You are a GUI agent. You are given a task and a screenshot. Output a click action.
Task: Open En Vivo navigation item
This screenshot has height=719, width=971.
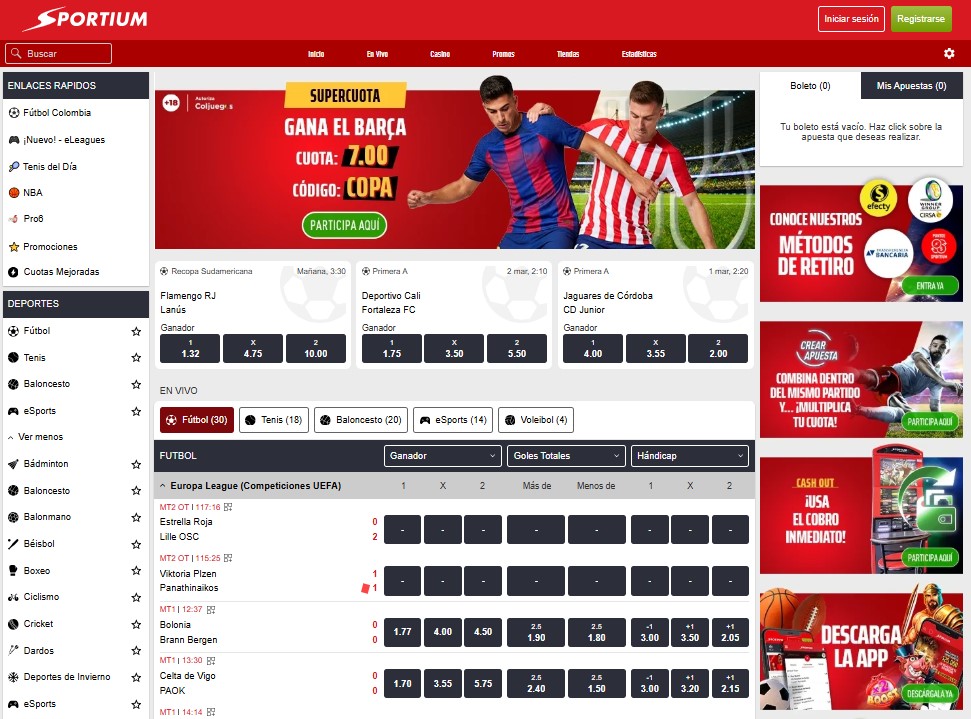(377, 54)
